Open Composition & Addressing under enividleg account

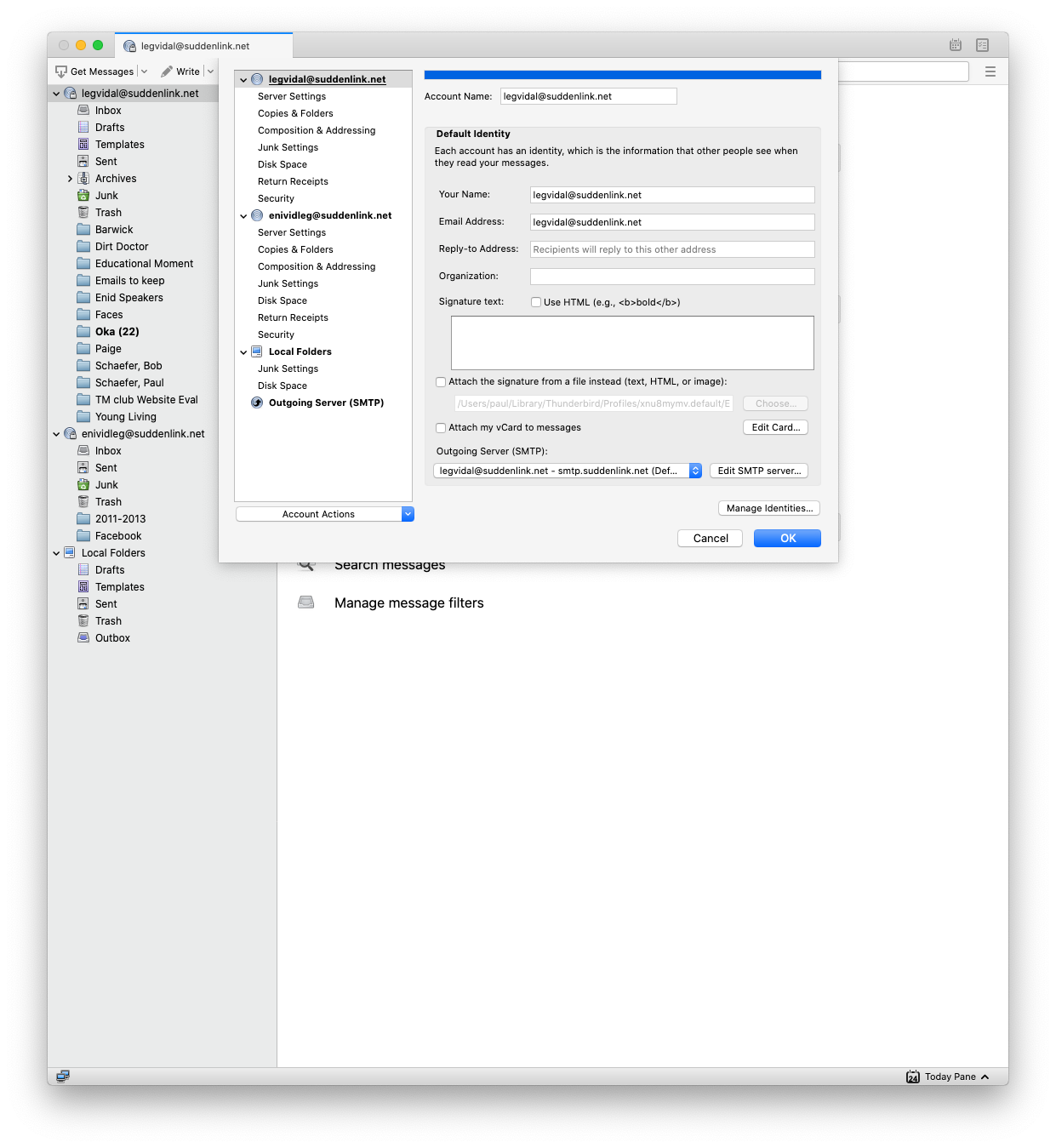tap(317, 266)
